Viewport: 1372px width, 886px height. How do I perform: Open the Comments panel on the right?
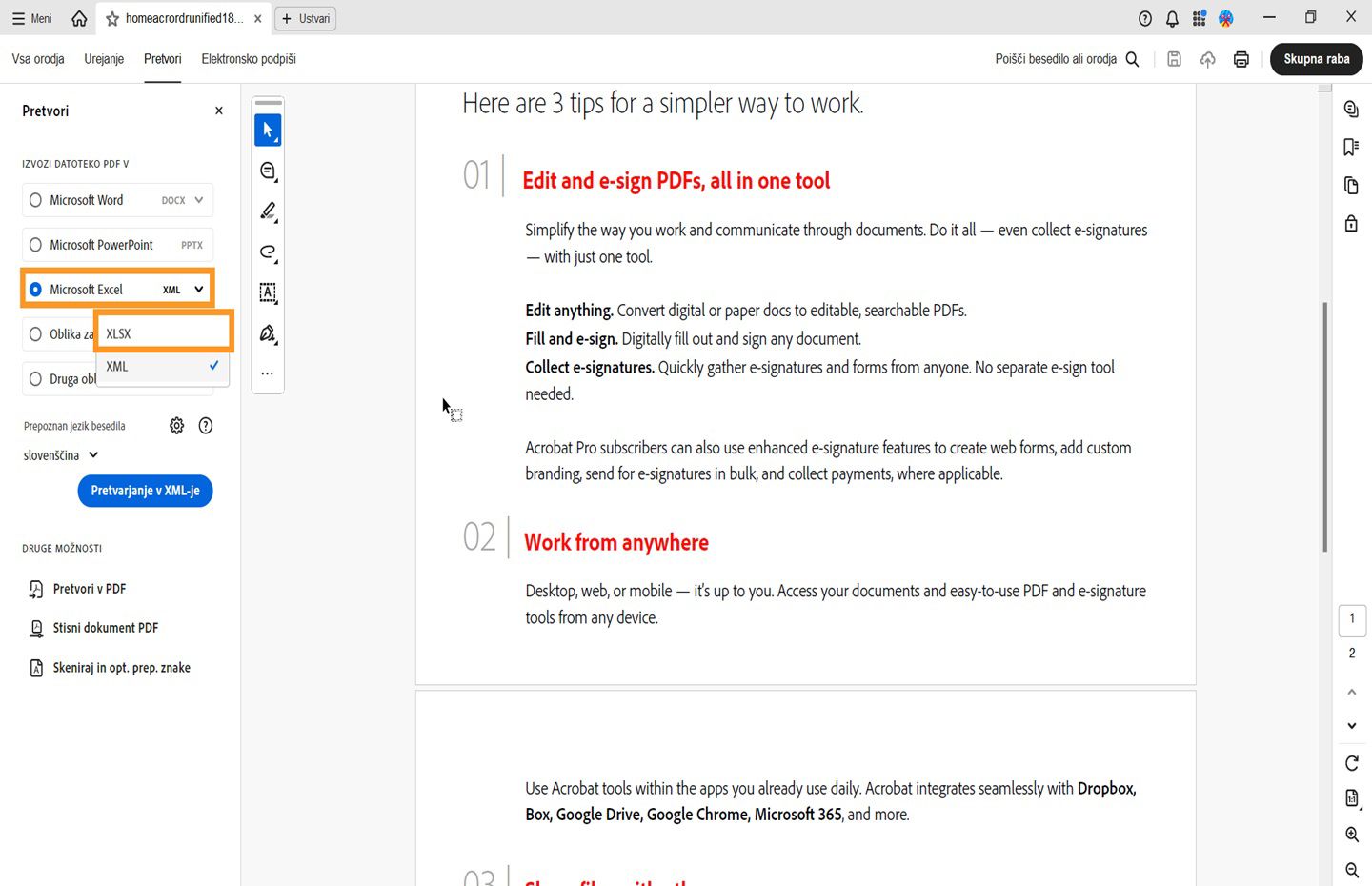(x=1351, y=109)
